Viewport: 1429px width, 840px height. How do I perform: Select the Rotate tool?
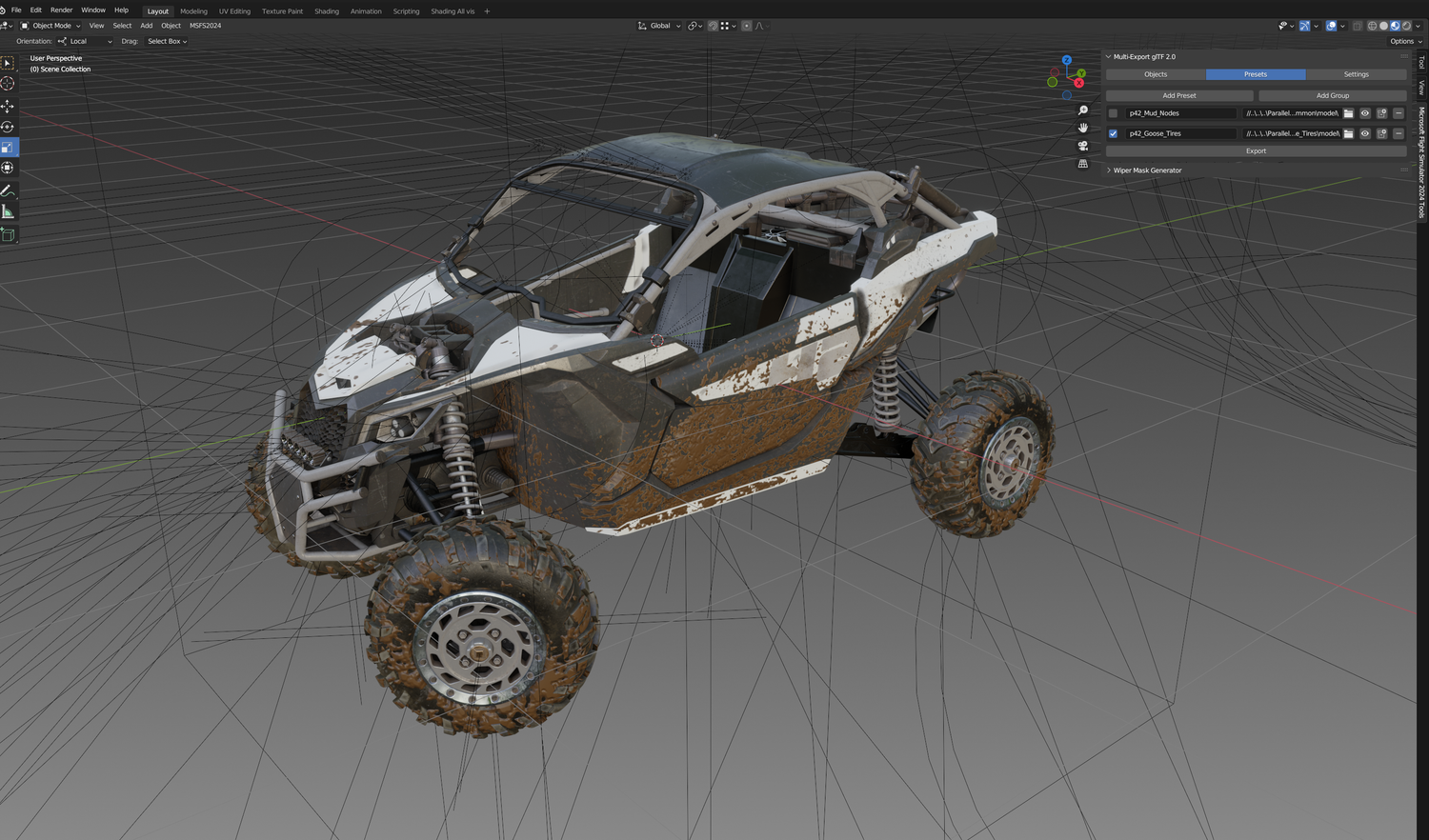click(x=8, y=127)
